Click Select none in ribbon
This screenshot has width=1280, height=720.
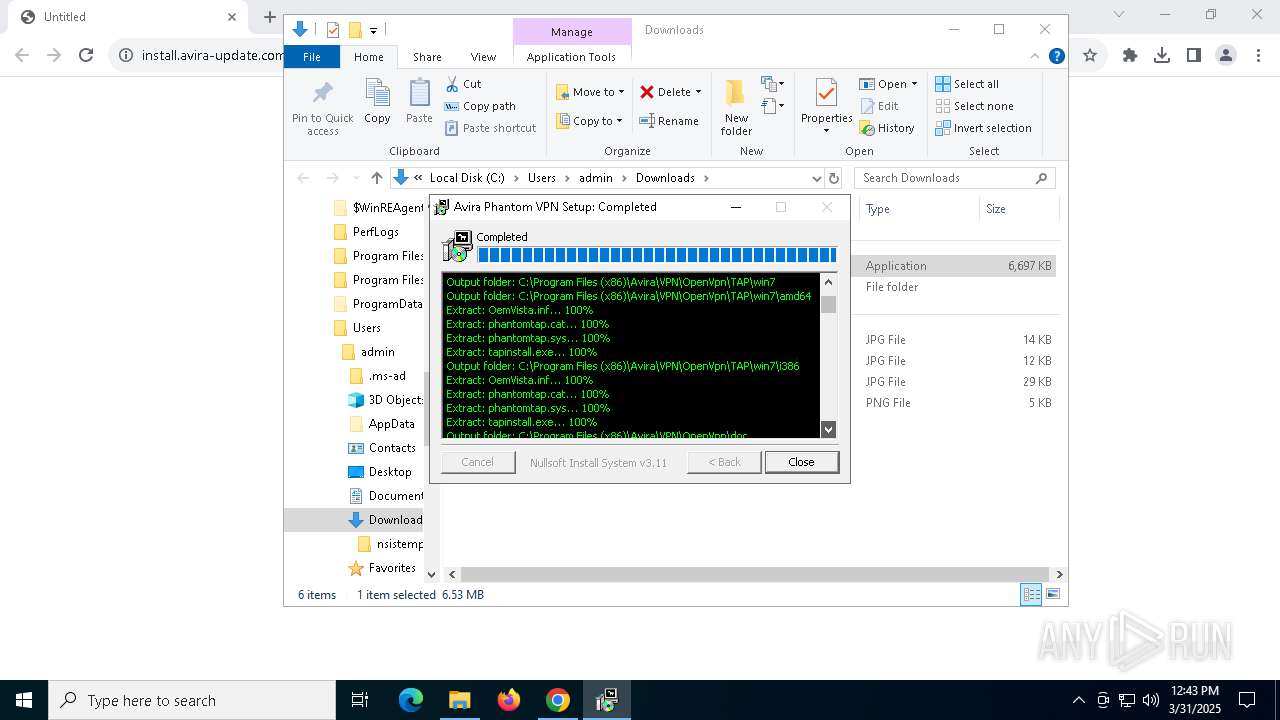click(x=974, y=106)
